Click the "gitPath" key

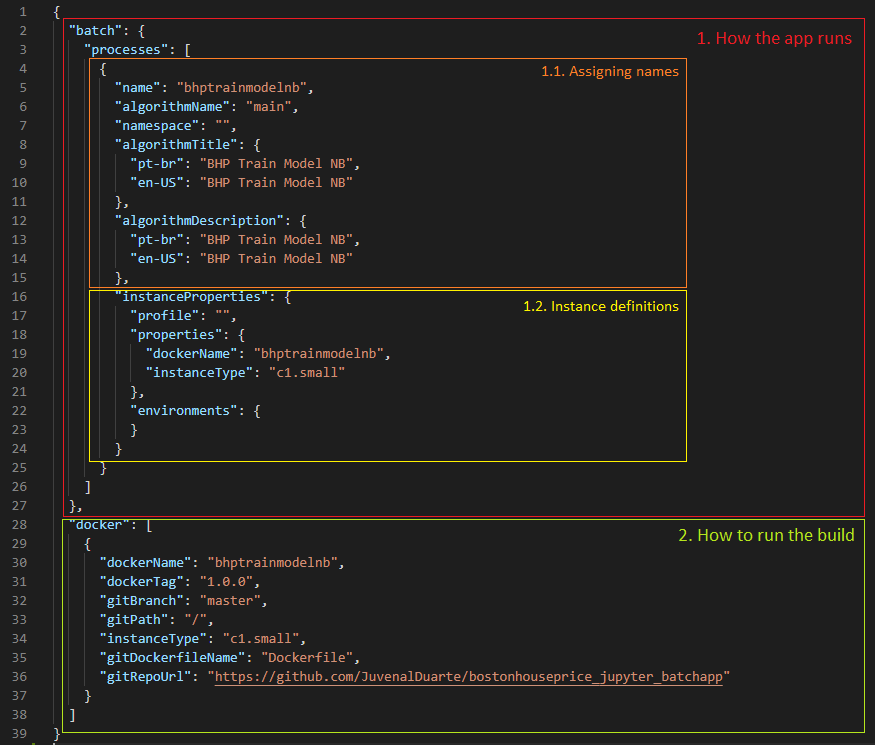point(133,619)
